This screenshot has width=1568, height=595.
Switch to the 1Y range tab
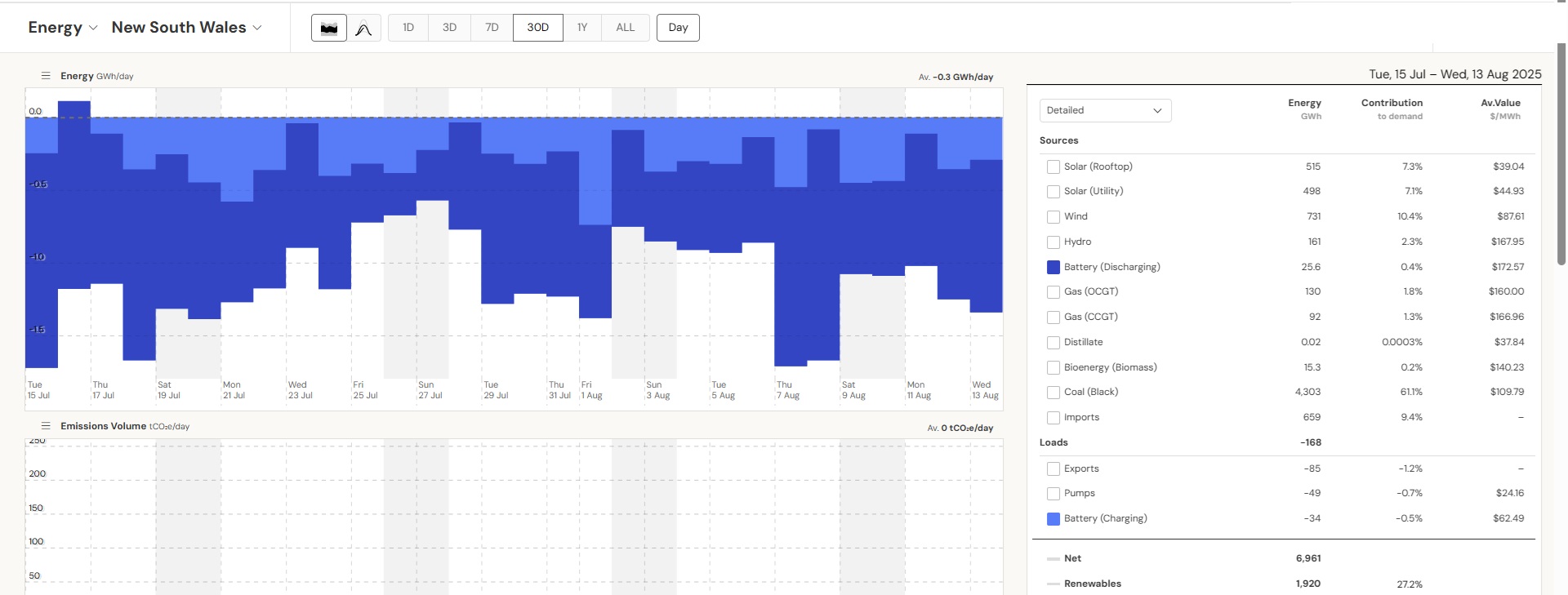pyautogui.click(x=582, y=28)
